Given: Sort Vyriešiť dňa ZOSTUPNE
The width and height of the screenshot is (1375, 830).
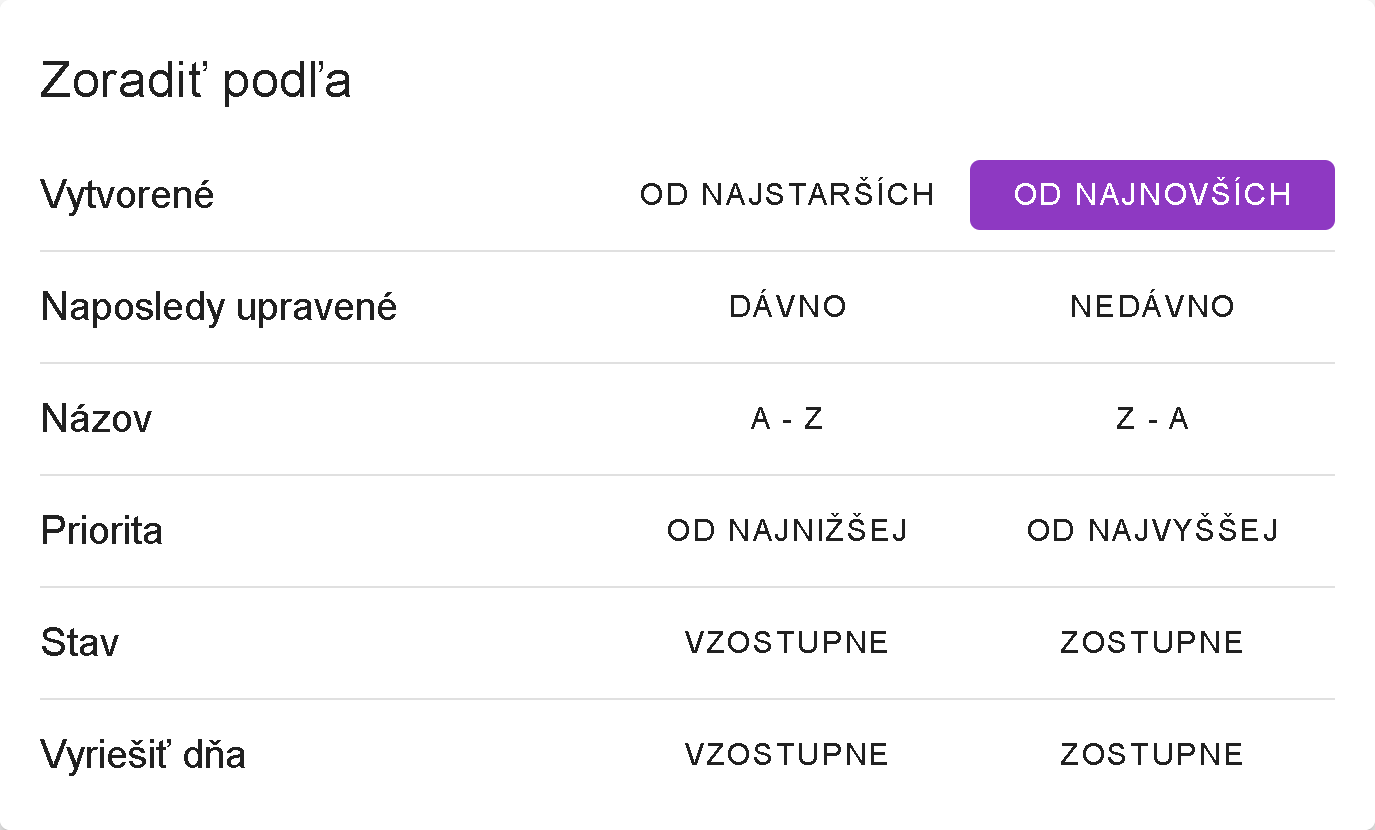Looking at the screenshot, I should coord(1152,755).
